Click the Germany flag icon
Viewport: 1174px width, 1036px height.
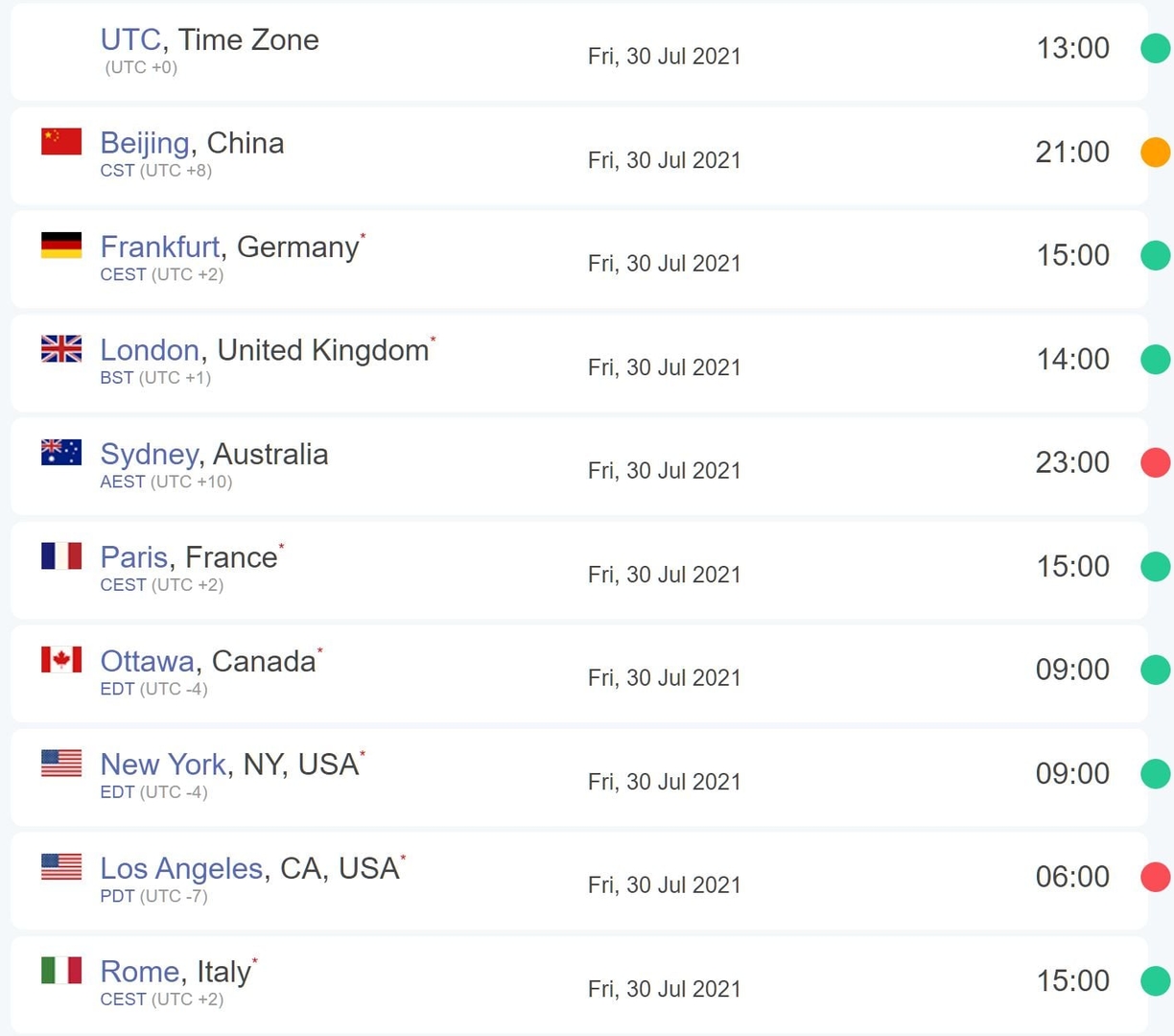[61, 246]
